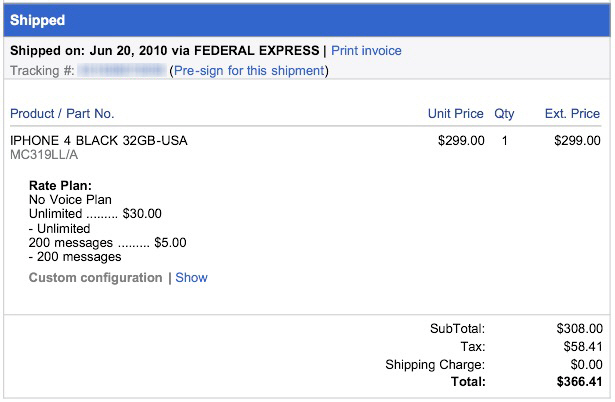Click the Shipped section header

click(38, 20)
